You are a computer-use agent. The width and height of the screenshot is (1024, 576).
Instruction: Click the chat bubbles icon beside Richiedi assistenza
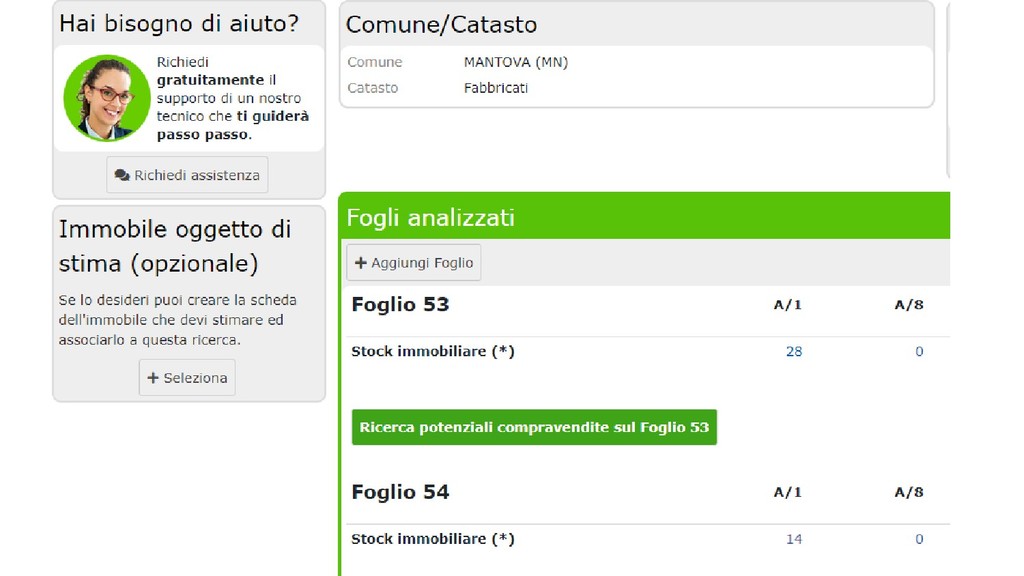tap(122, 175)
